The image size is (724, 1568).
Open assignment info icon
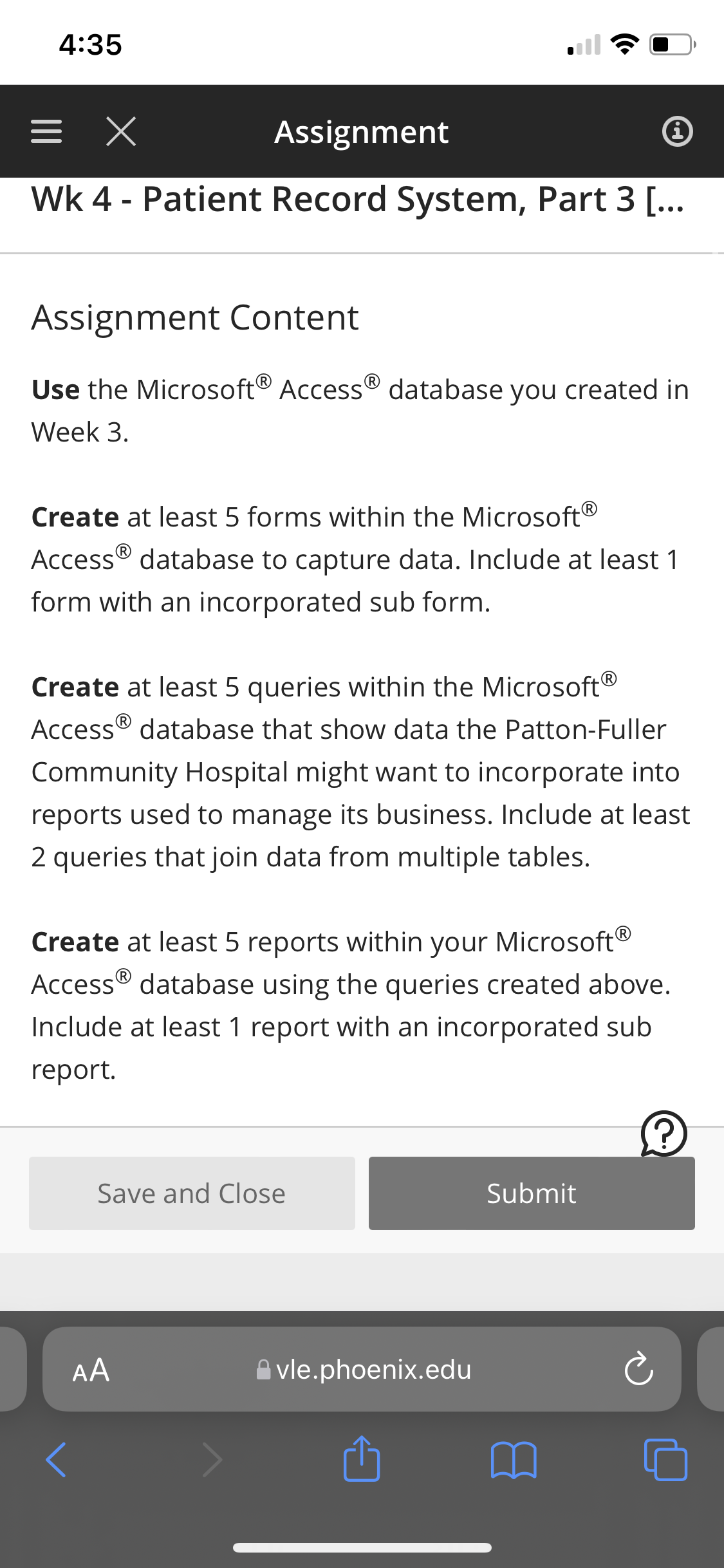point(678,132)
